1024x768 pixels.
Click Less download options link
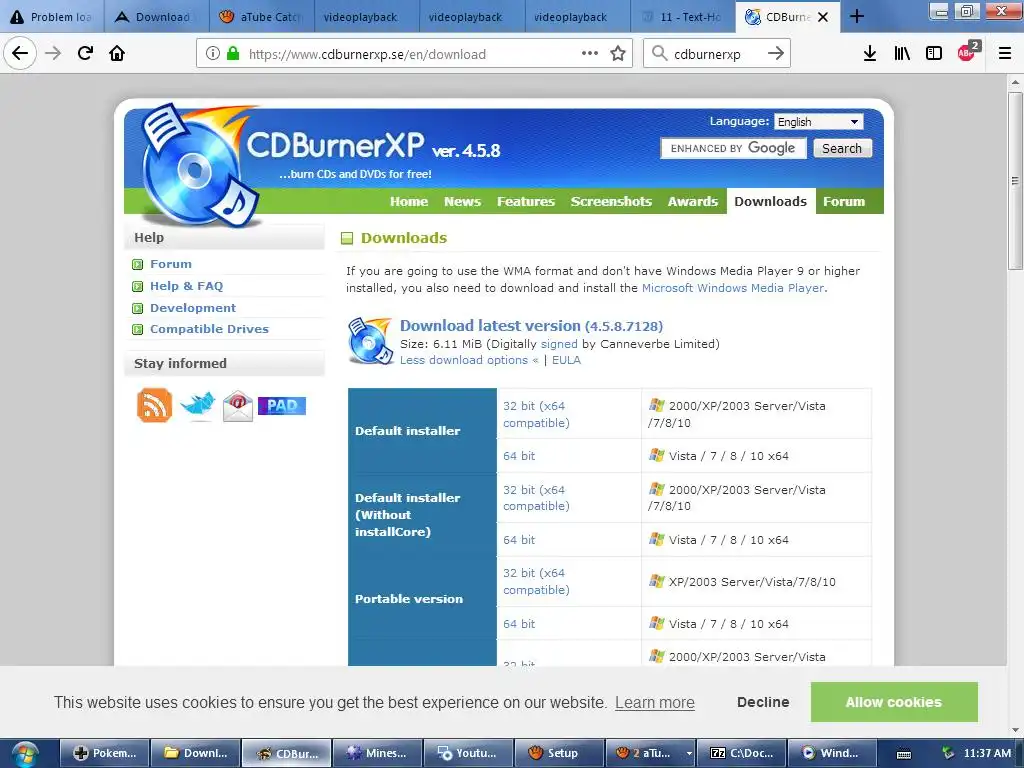[x=469, y=360]
